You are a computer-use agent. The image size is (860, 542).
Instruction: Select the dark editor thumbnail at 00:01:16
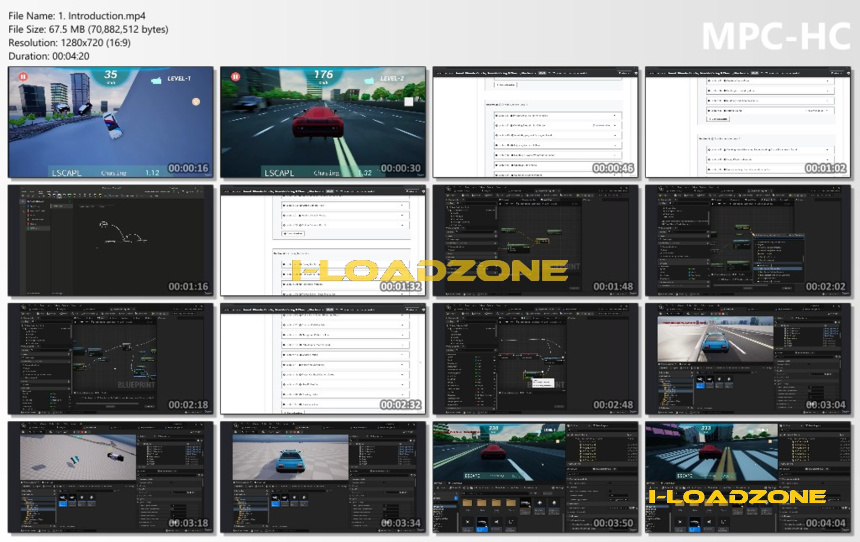pyautogui.click(x=111, y=240)
